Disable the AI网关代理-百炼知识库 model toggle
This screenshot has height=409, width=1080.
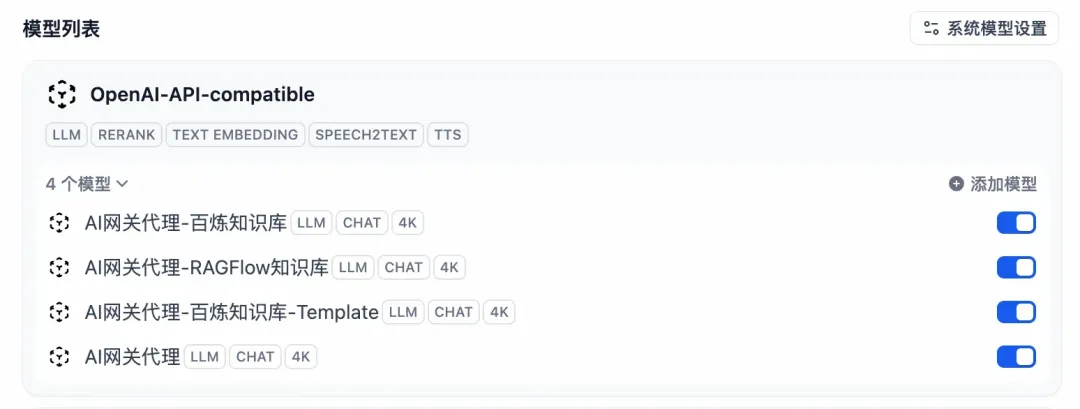1016,223
